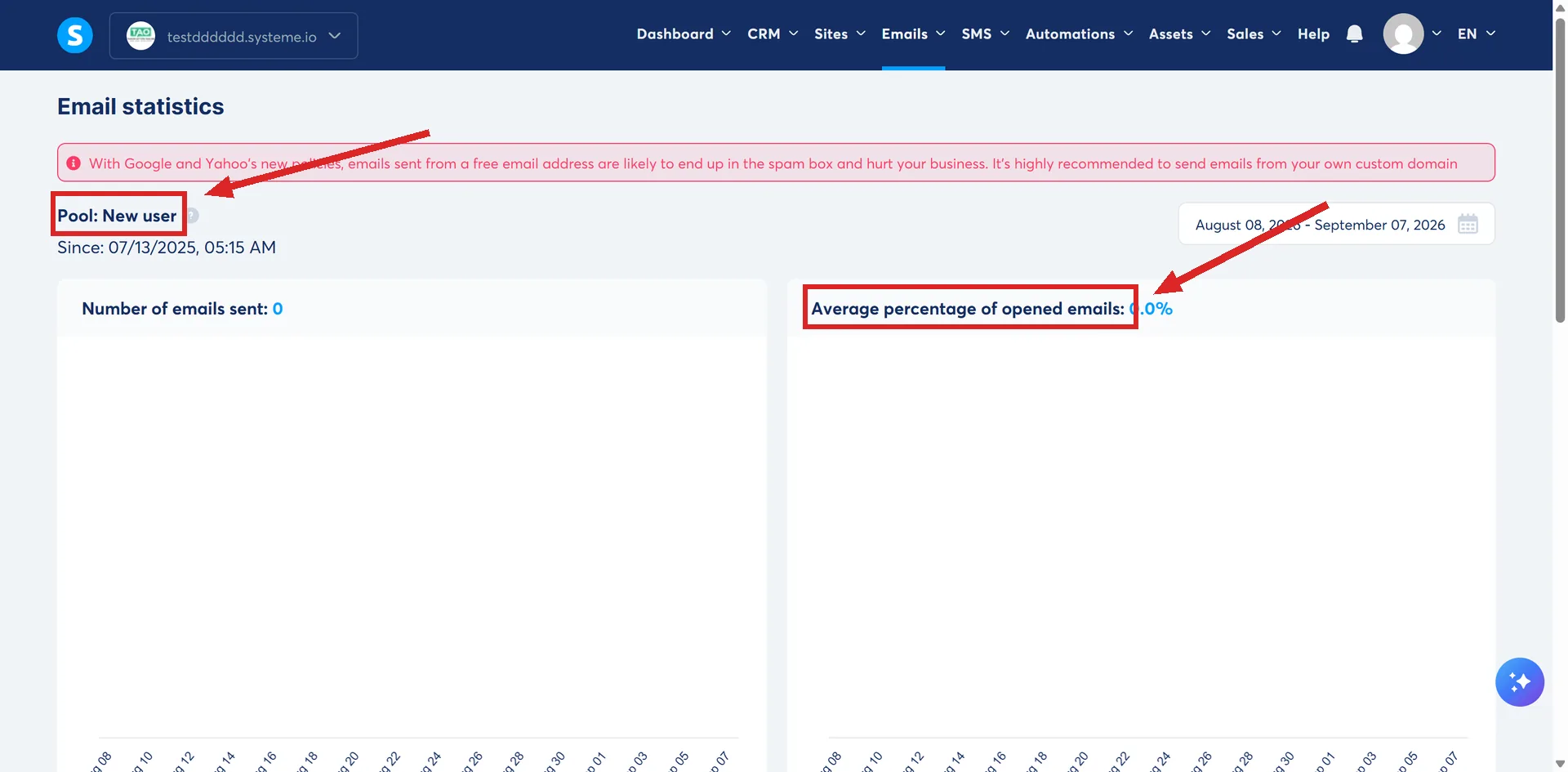Expand the testdddddd.systeme.io workspace dropdown
The height and width of the screenshot is (772, 1568).
click(x=234, y=36)
